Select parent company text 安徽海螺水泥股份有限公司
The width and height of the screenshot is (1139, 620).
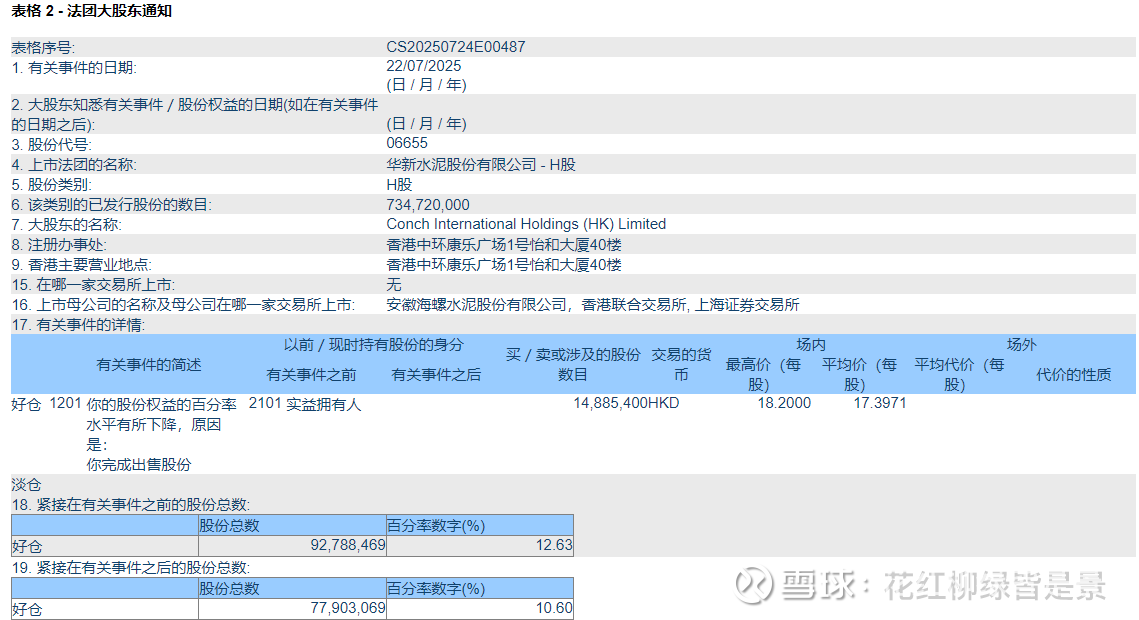(476, 305)
